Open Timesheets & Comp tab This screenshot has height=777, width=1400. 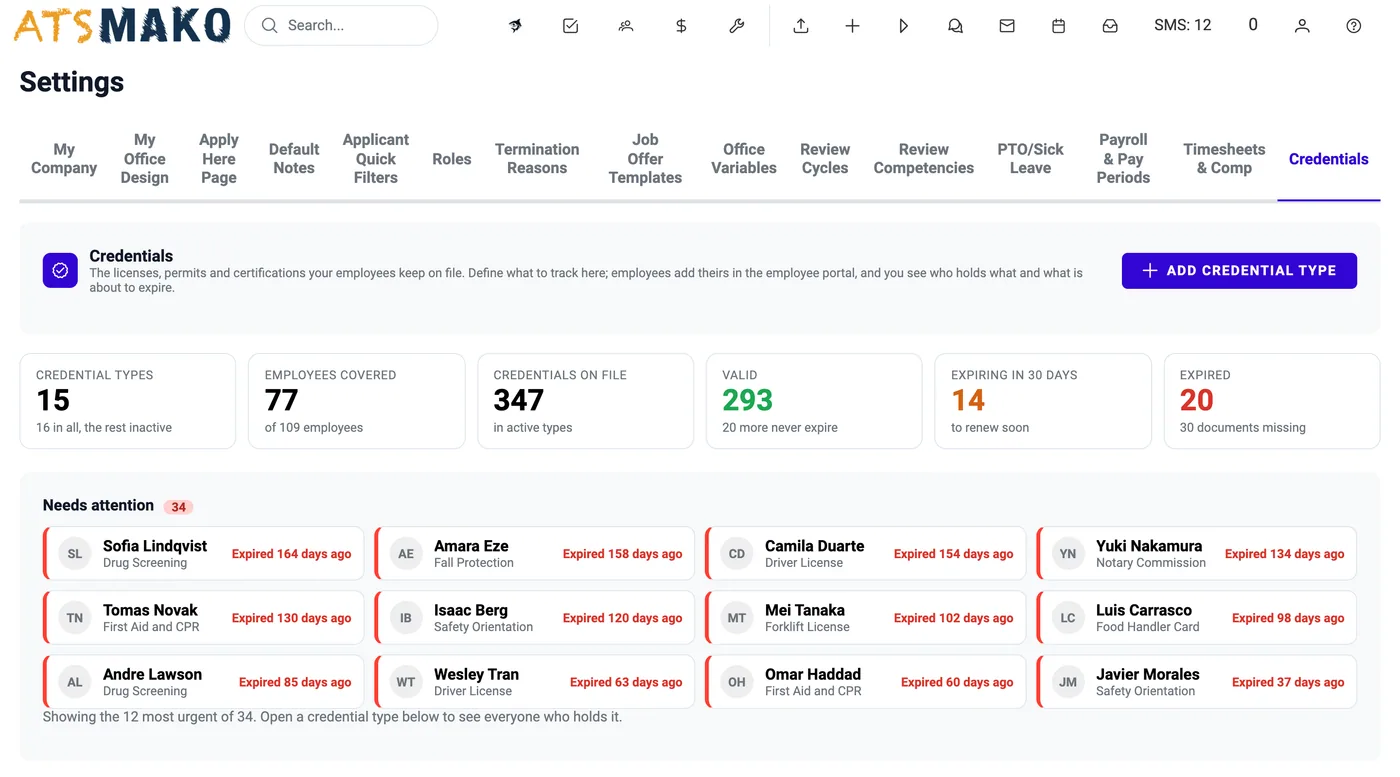(x=1224, y=159)
